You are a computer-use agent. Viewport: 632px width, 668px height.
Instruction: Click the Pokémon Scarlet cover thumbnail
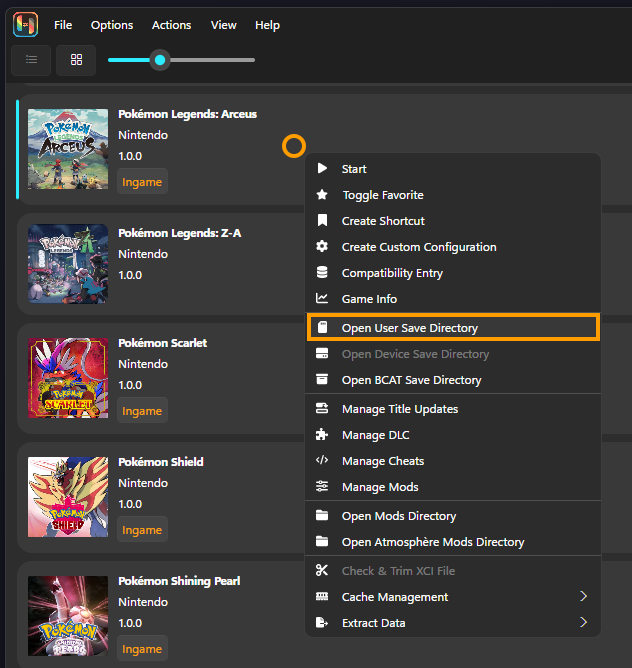tap(68, 378)
